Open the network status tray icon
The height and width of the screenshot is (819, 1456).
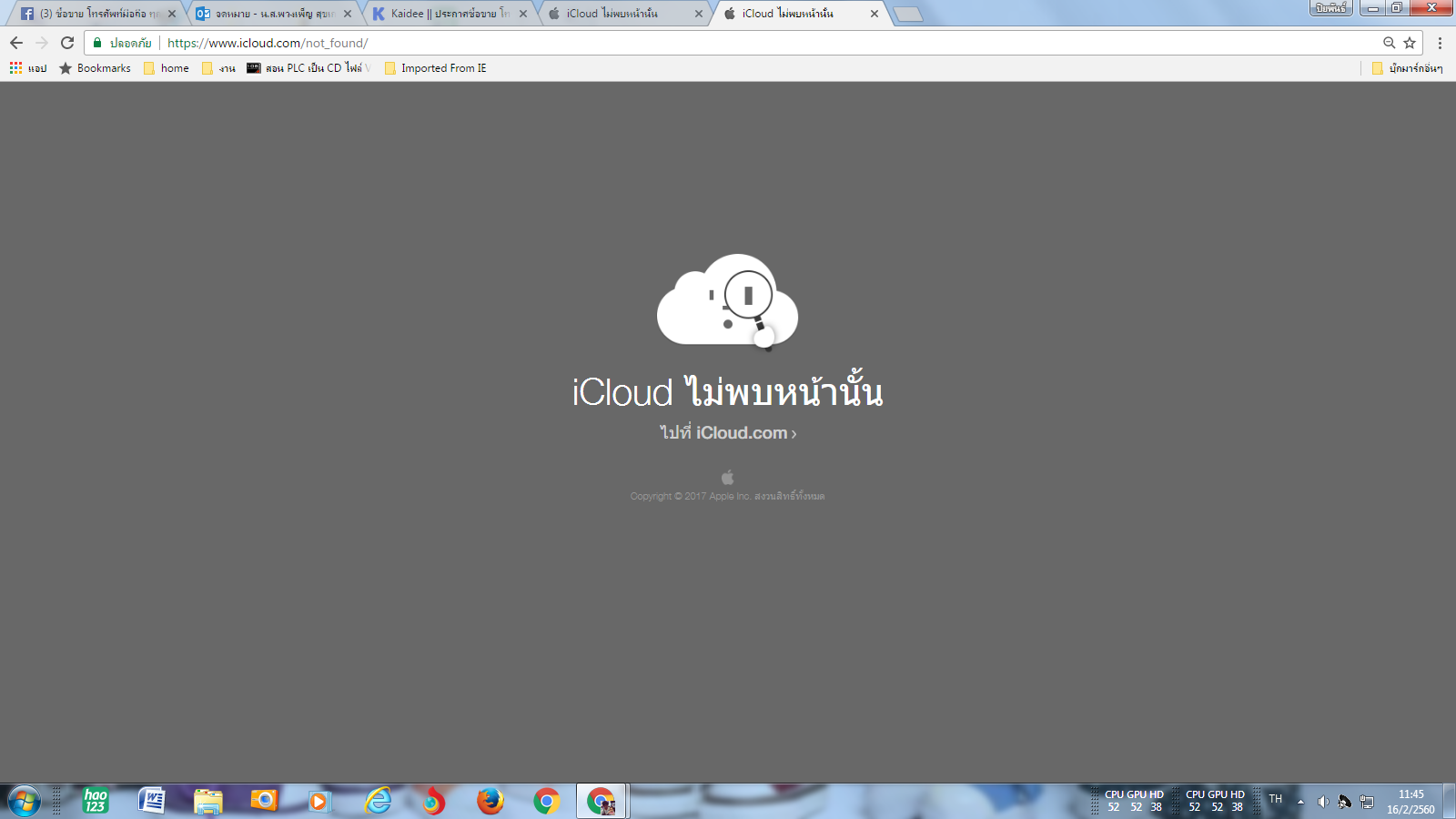[x=1367, y=802]
